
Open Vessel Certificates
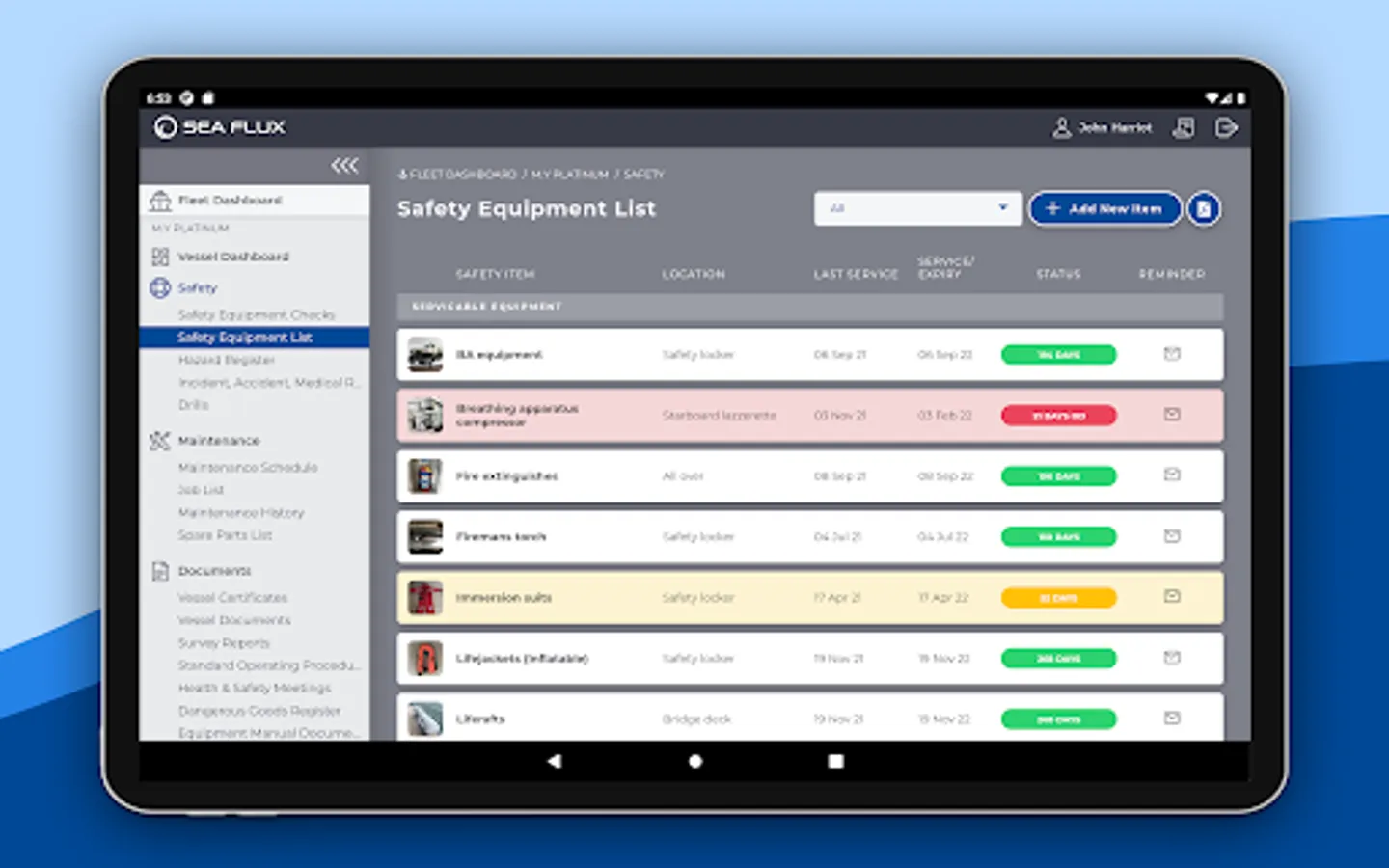point(232,597)
